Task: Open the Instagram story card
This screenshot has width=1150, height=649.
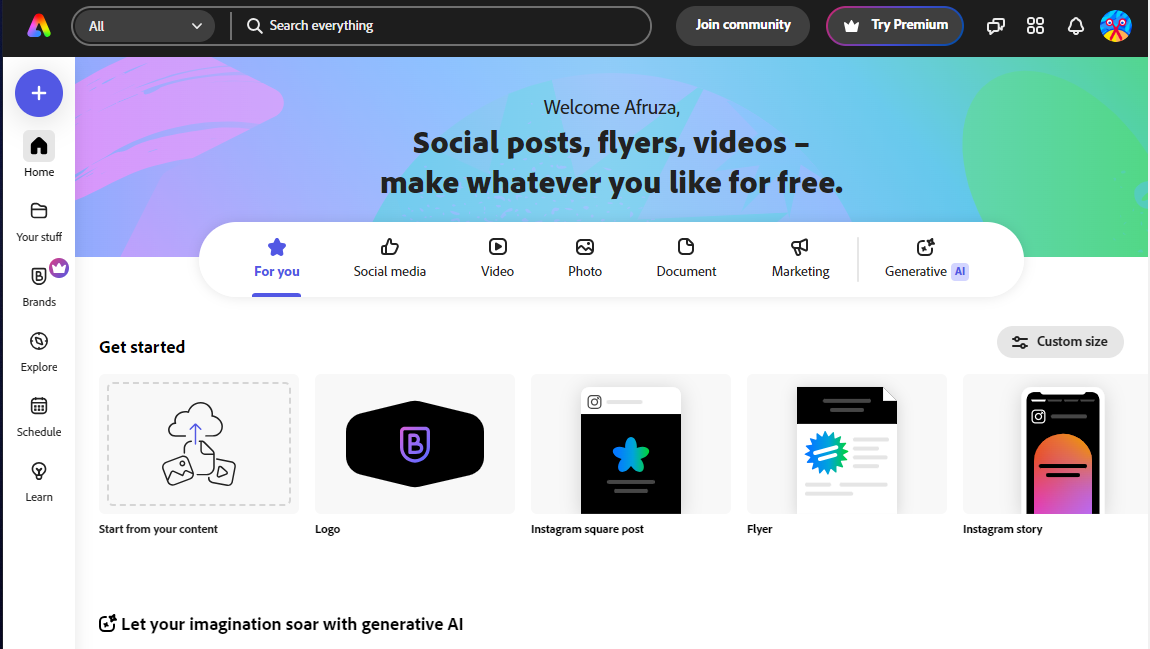Action: click(x=1056, y=444)
